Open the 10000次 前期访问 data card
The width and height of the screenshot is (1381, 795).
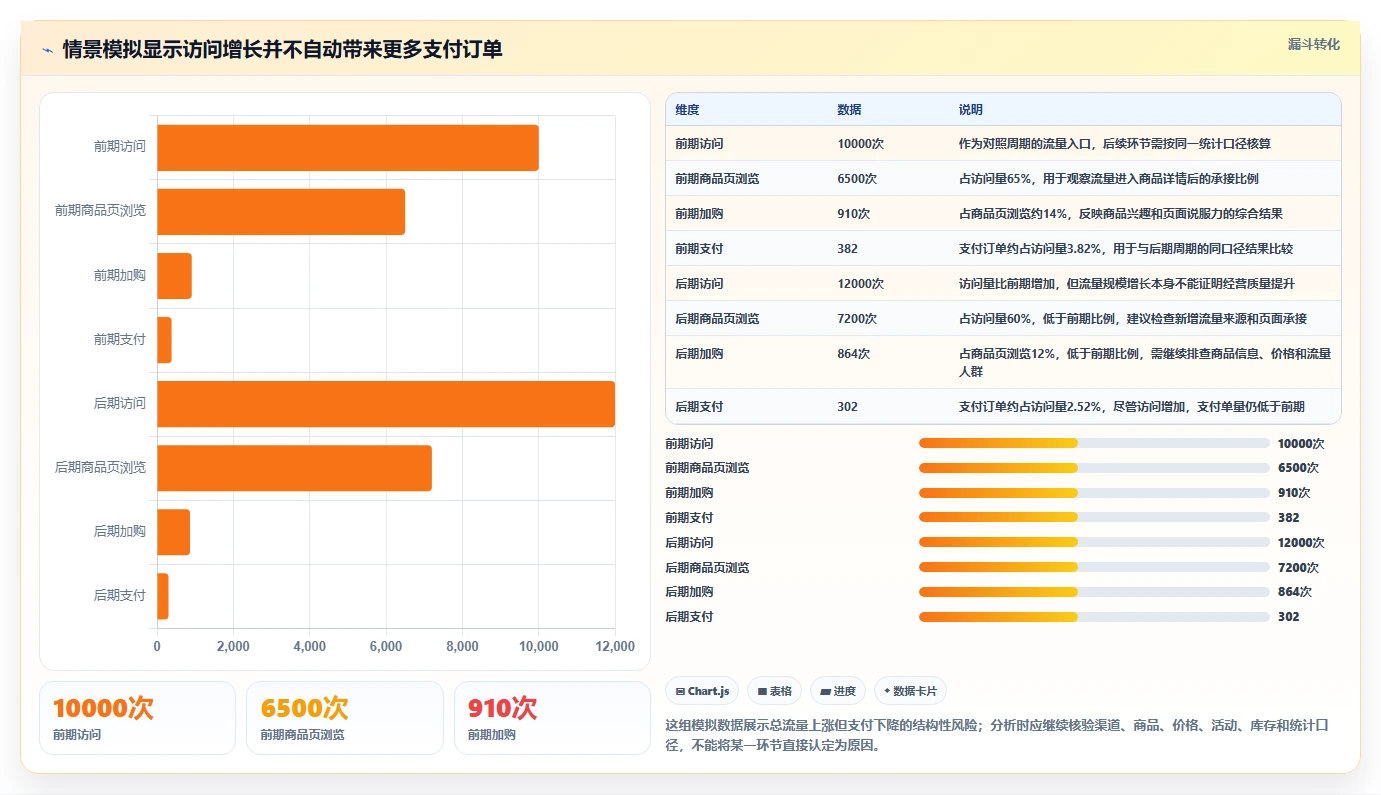[x=137, y=718]
